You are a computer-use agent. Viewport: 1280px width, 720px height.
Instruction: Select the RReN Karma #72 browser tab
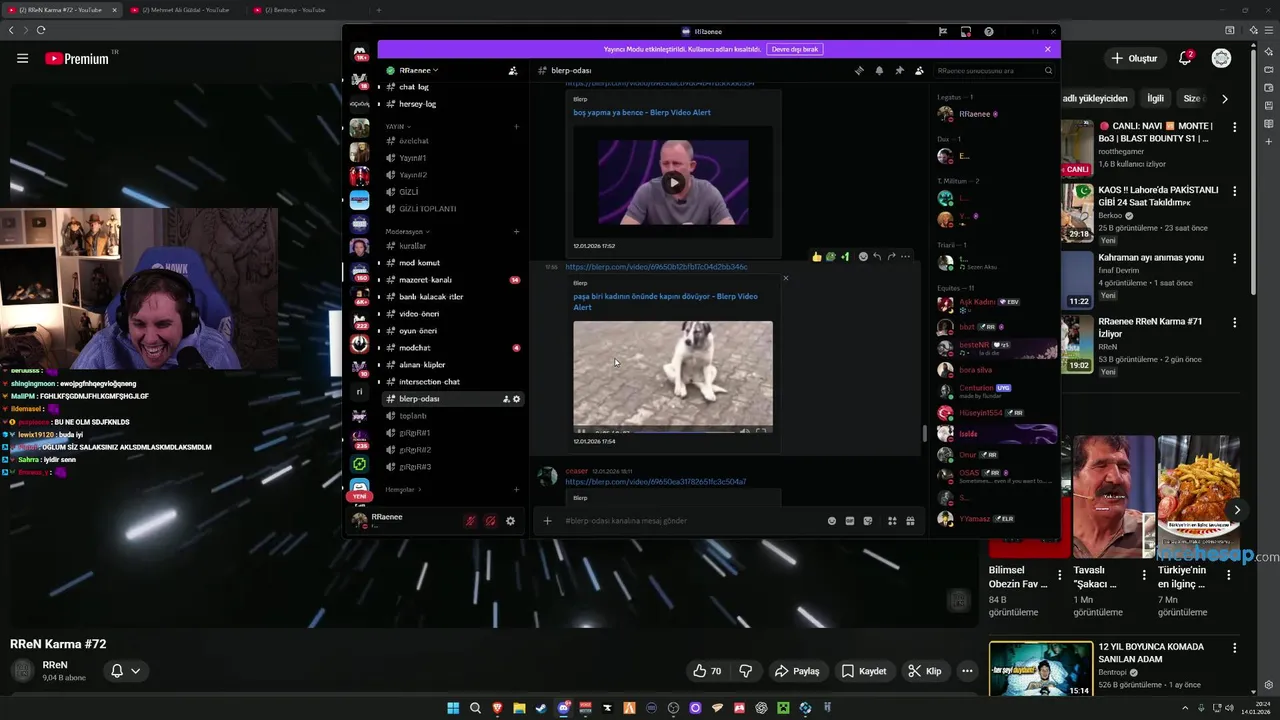(x=60, y=10)
